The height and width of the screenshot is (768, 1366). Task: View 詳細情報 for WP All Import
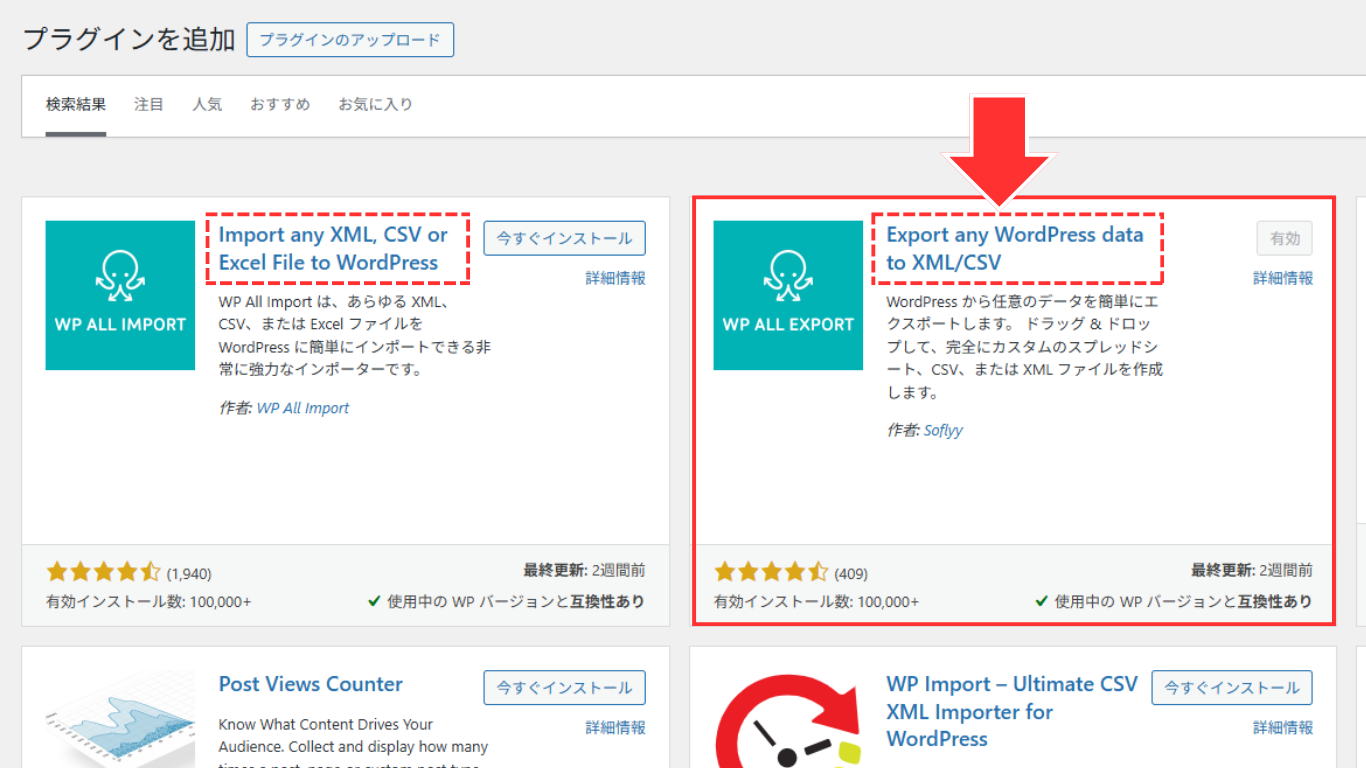point(615,278)
